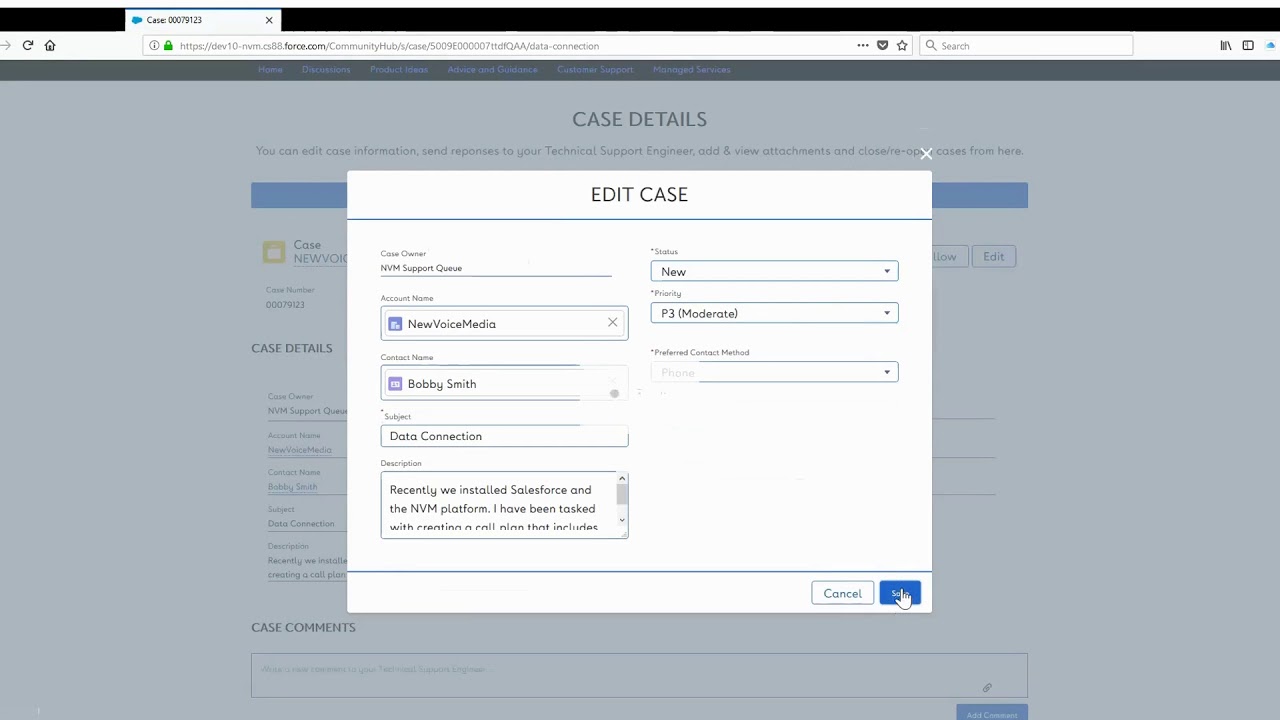Image resolution: width=1280 pixels, height=720 pixels.
Task: Open the Preferred Contact Method dropdown
Action: tap(775, 372)
